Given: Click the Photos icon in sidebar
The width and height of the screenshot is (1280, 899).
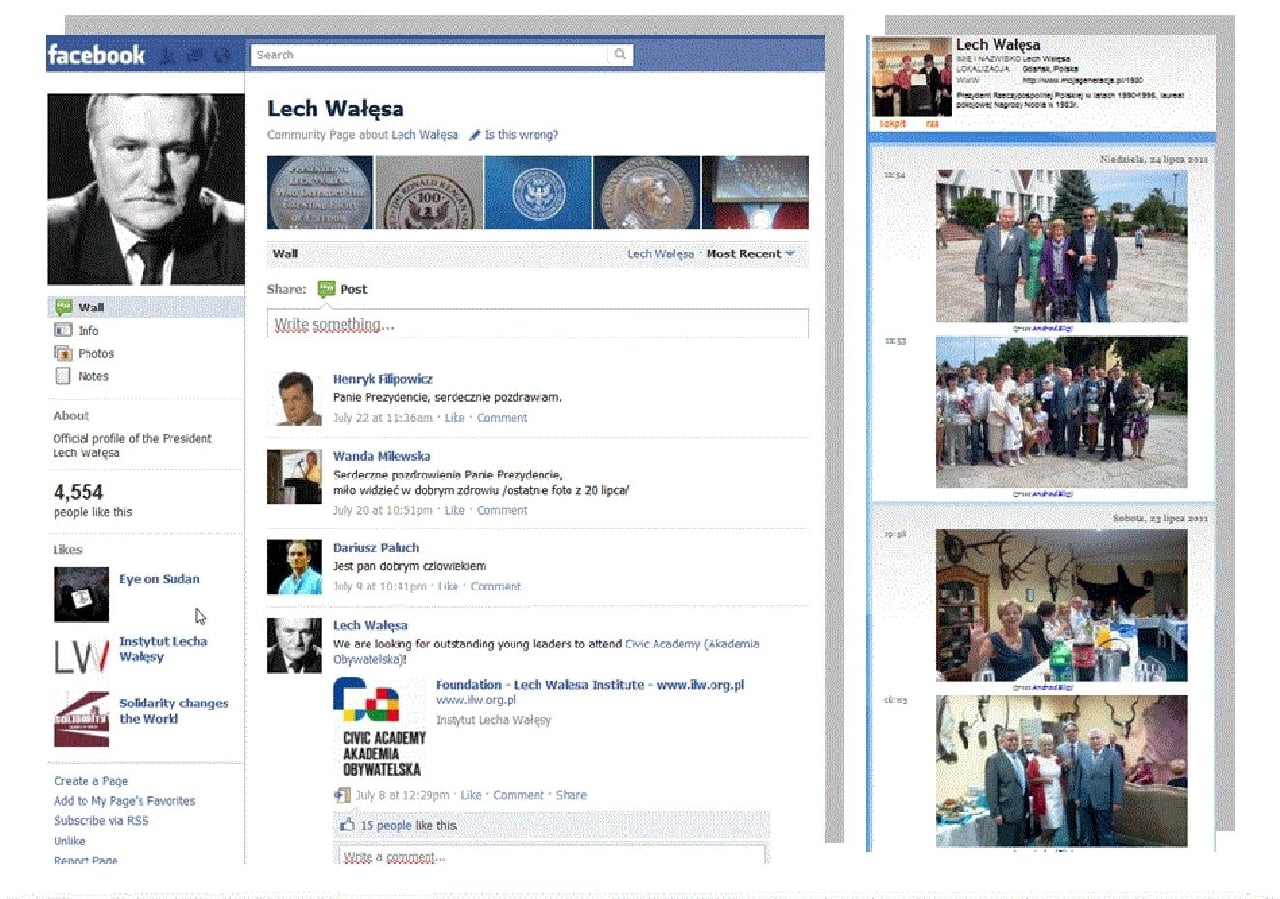Looking at the screenshot, I should point(63,353).
